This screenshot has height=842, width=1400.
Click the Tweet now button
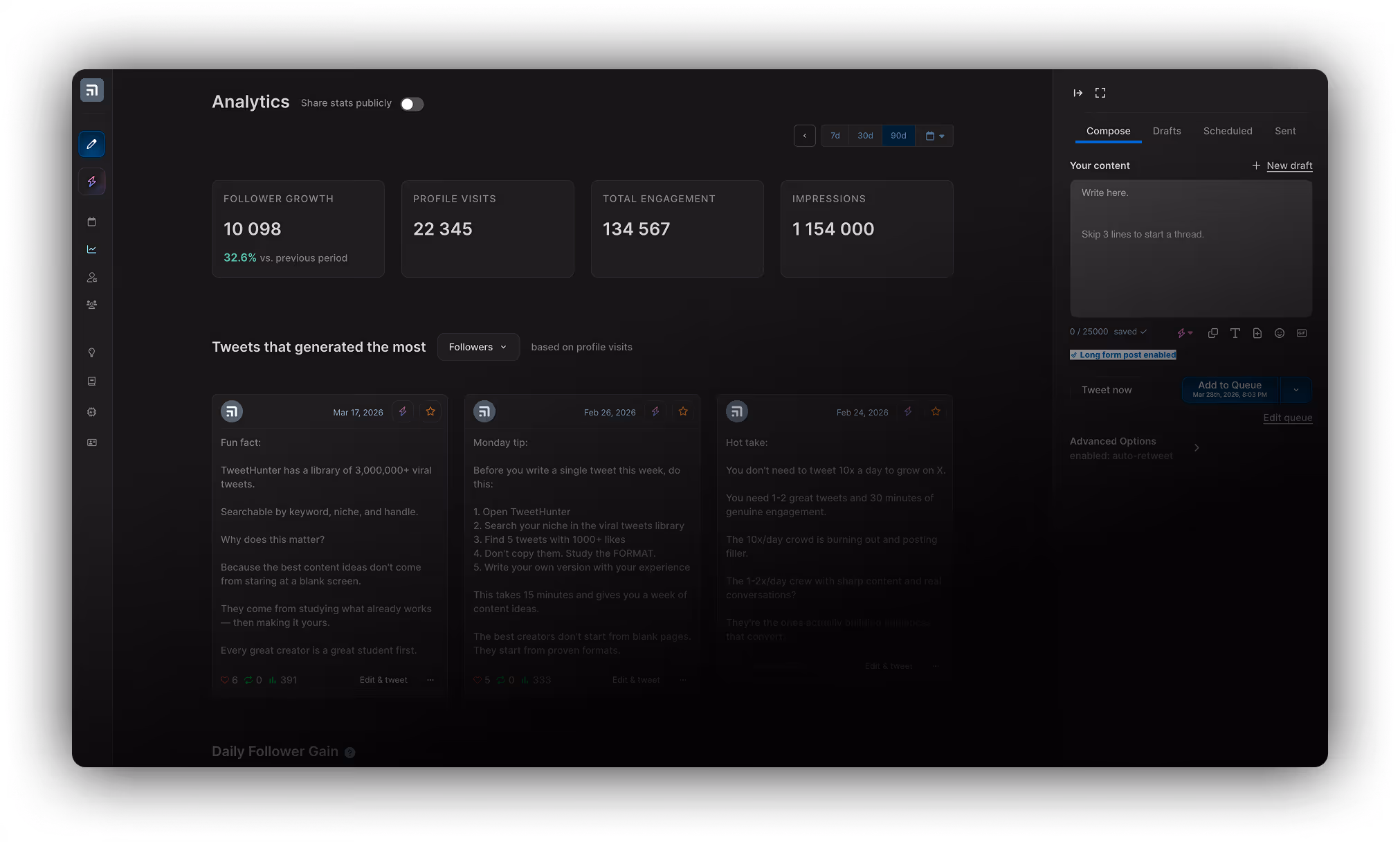(x=1107, y=390)
